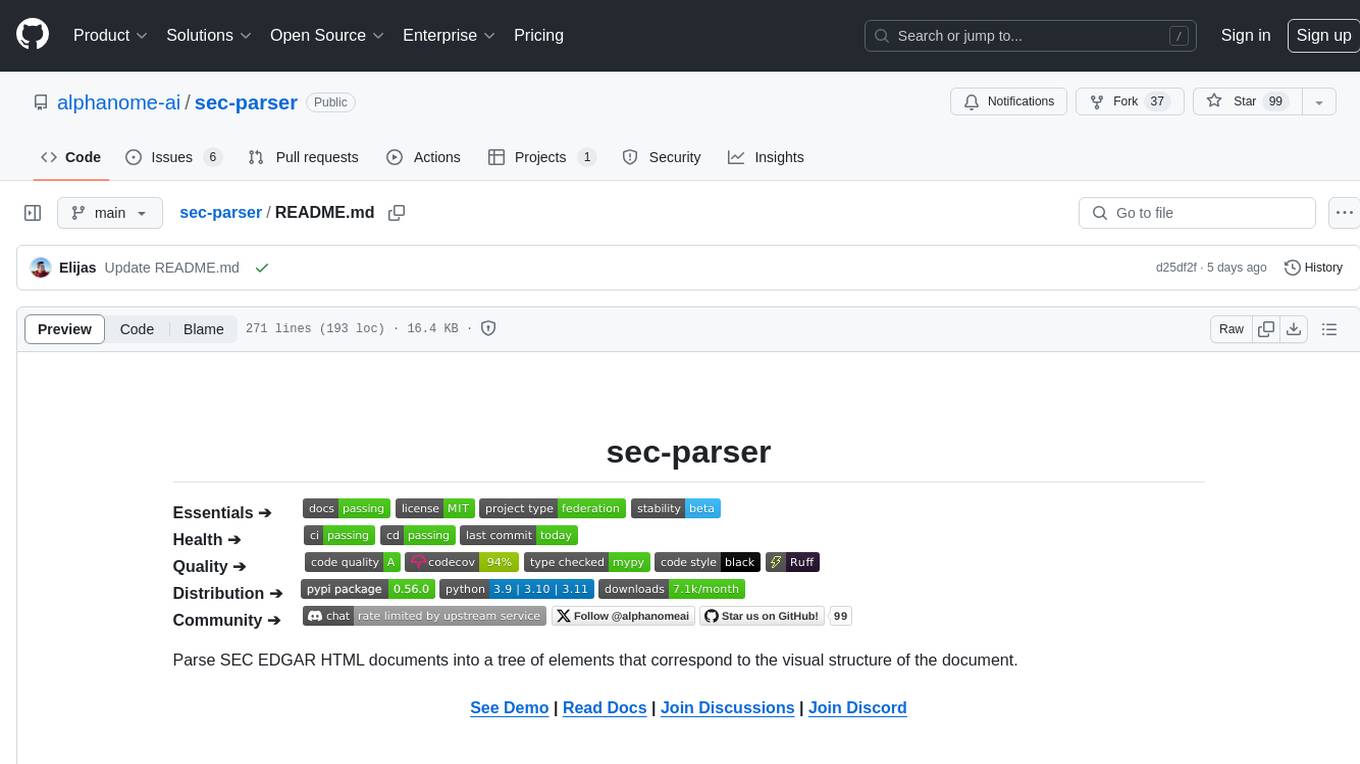Click the Notifications bell button
The height and width of the screenshot is (764, 1360).
1009,102
